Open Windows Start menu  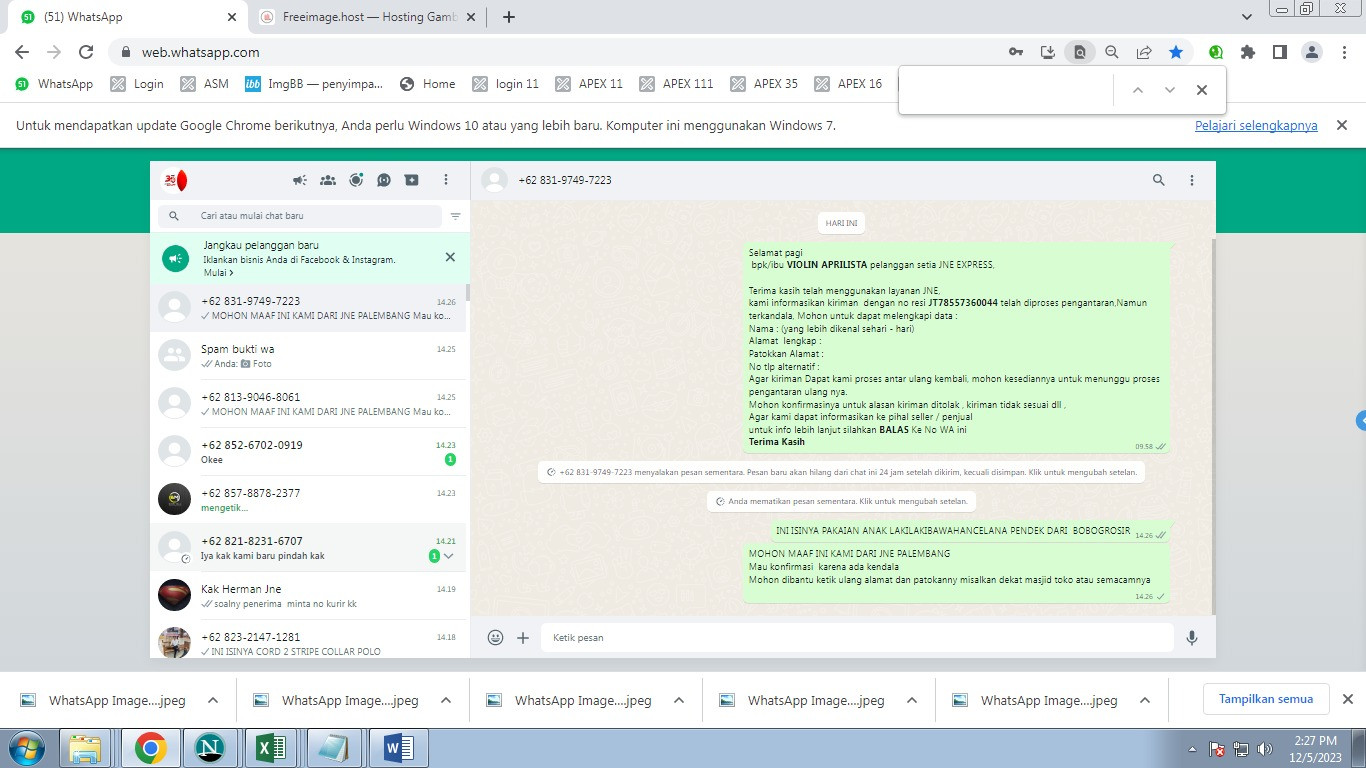[x=26, y=748]
